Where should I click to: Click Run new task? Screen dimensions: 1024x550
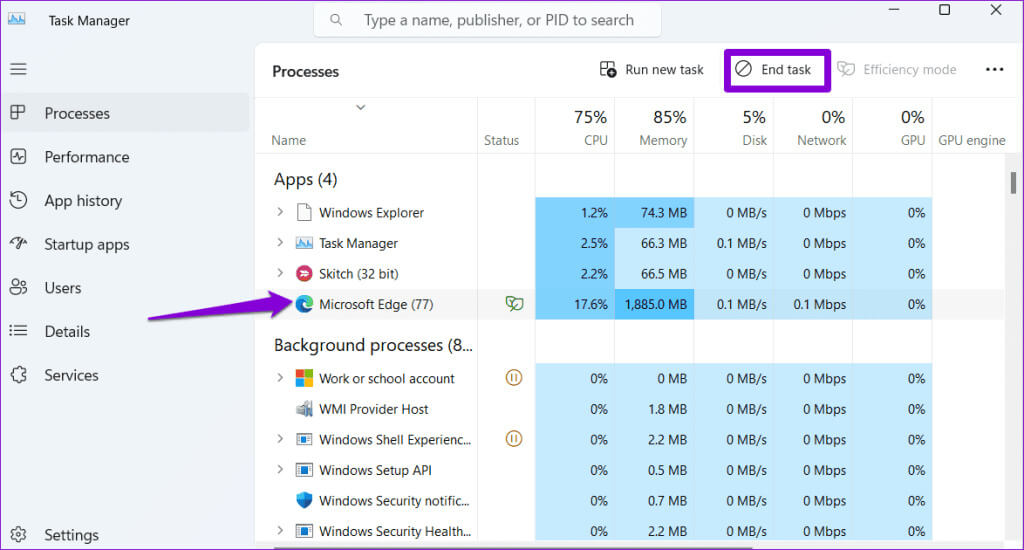[652, 70]
